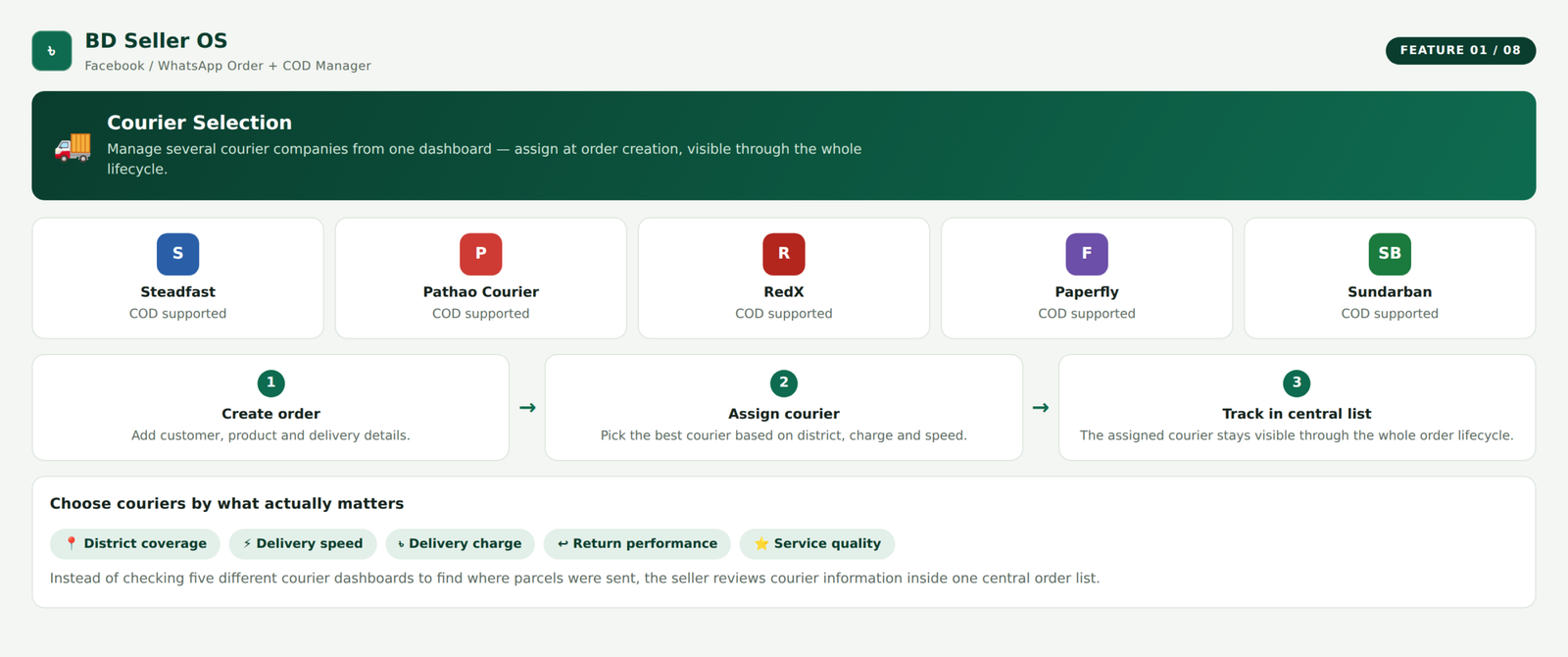This screenshot has width=1568, height=657.
Task: Select the RedX red R icon
Action: point(784,254)
